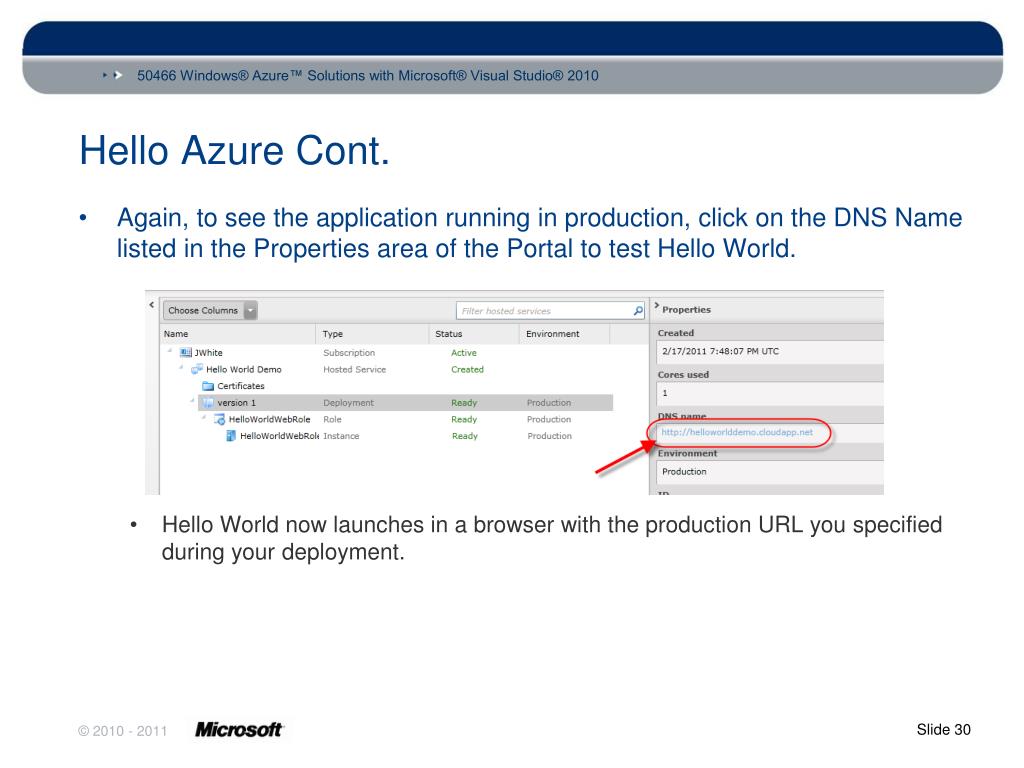
Task: Collapse the Properties panel chevron
Action: coord(656,306)
